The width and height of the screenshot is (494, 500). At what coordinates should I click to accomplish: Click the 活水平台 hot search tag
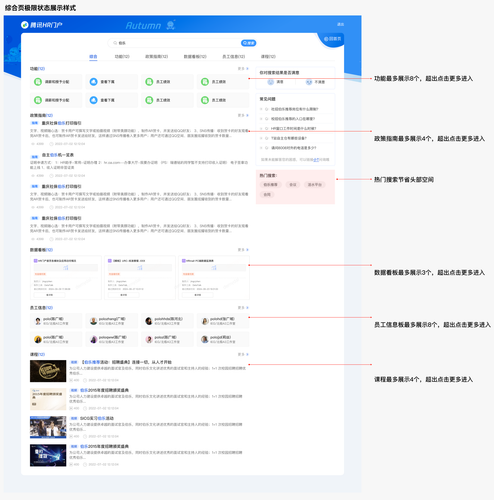315,185
